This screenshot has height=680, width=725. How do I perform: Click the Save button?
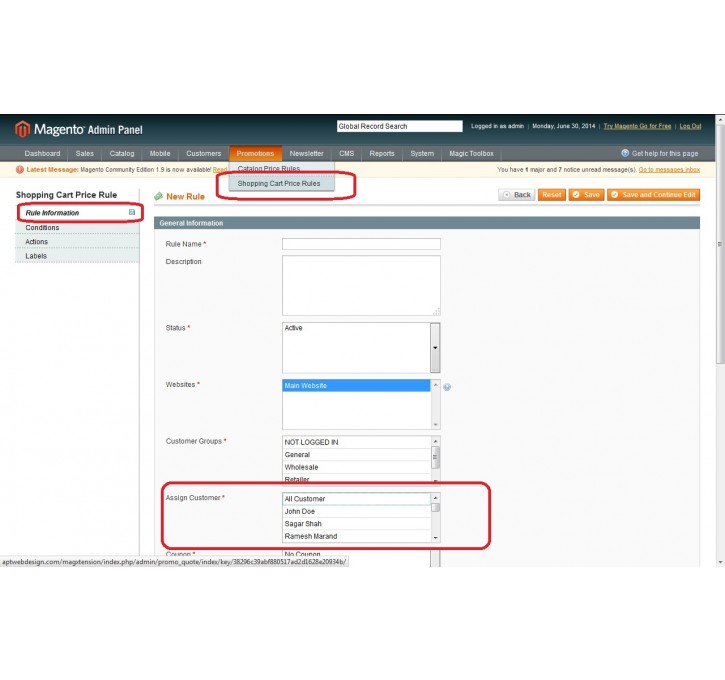(x=586, y=195)
